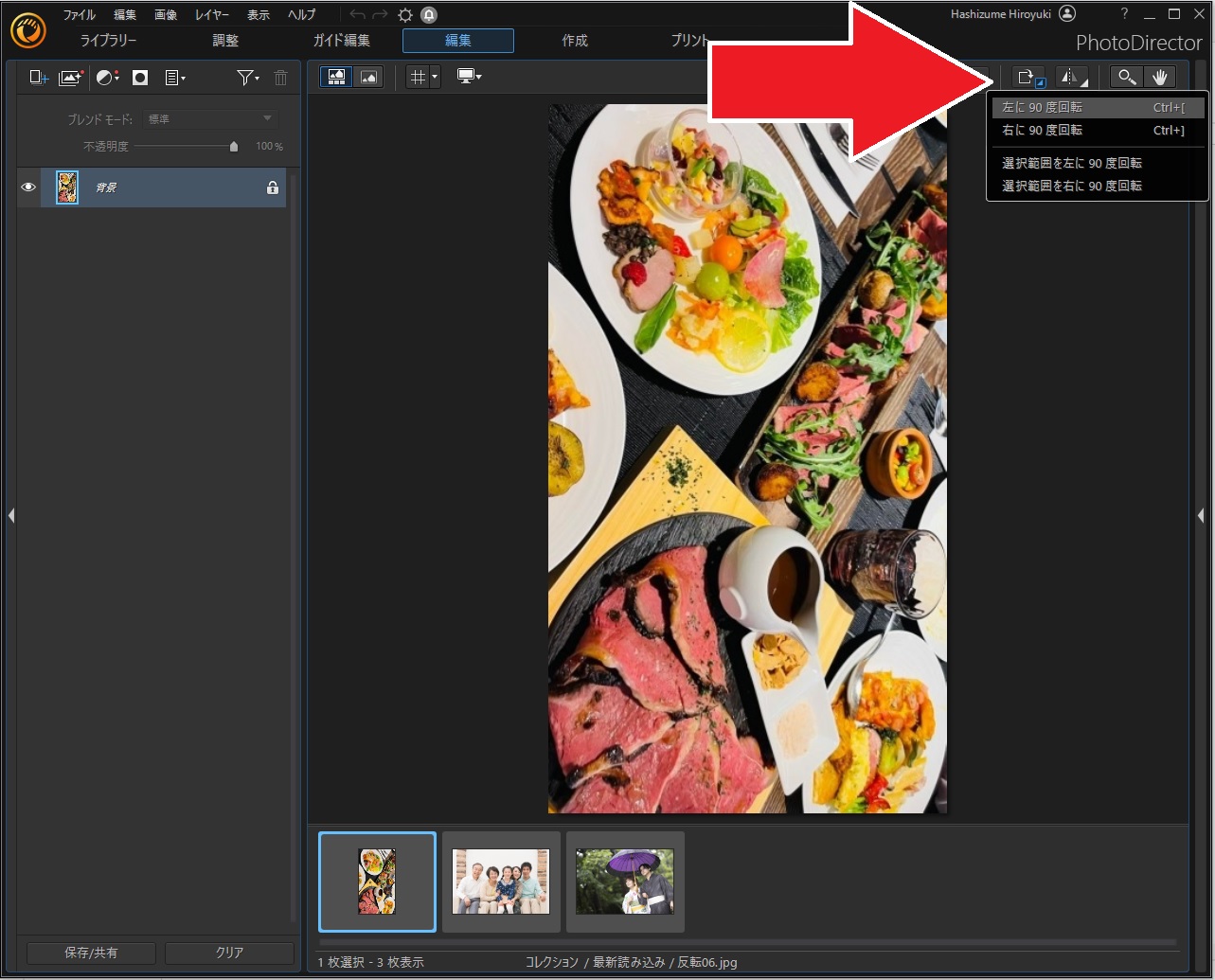Open the レイヤー menu
Viewport: 1215px width, 980px height.
point(212,15)
